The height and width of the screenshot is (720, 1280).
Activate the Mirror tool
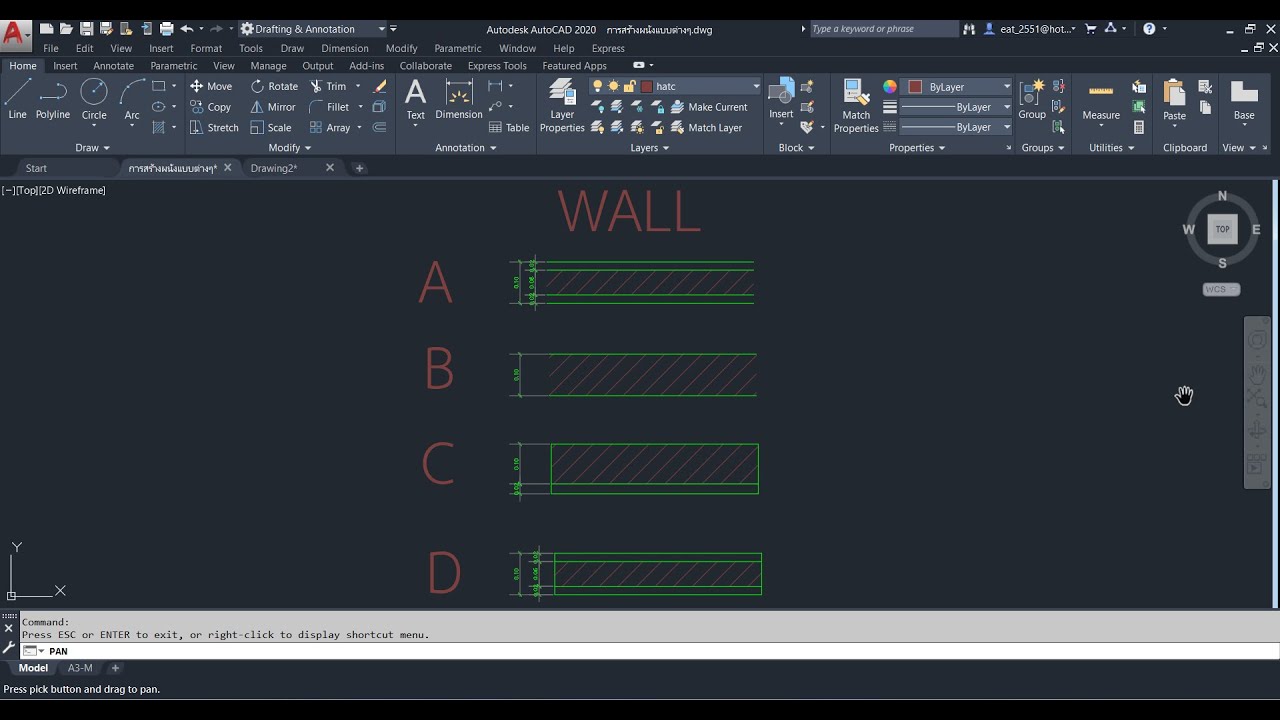(273, 107)
